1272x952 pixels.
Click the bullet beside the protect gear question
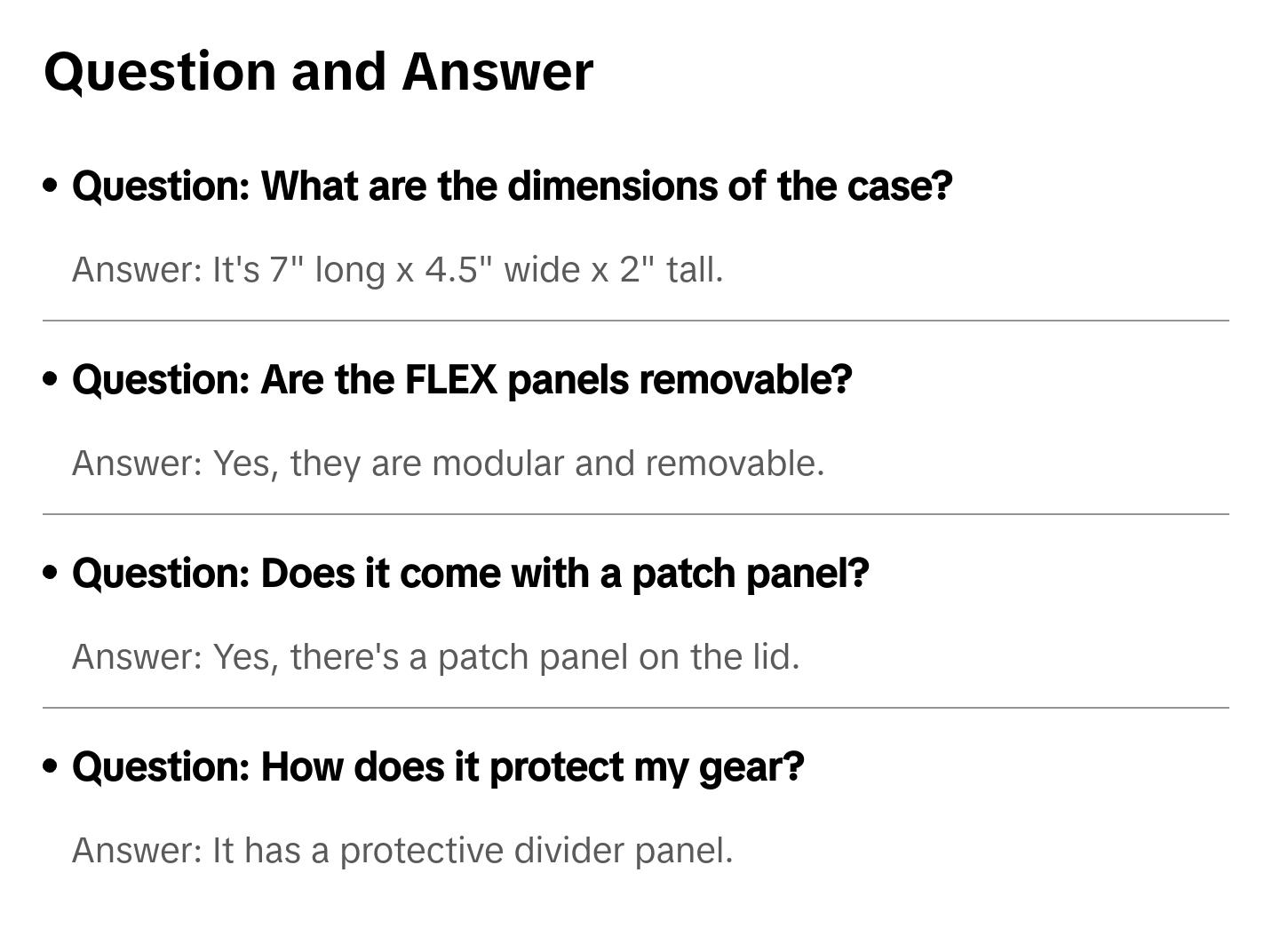tap(51, 766)
